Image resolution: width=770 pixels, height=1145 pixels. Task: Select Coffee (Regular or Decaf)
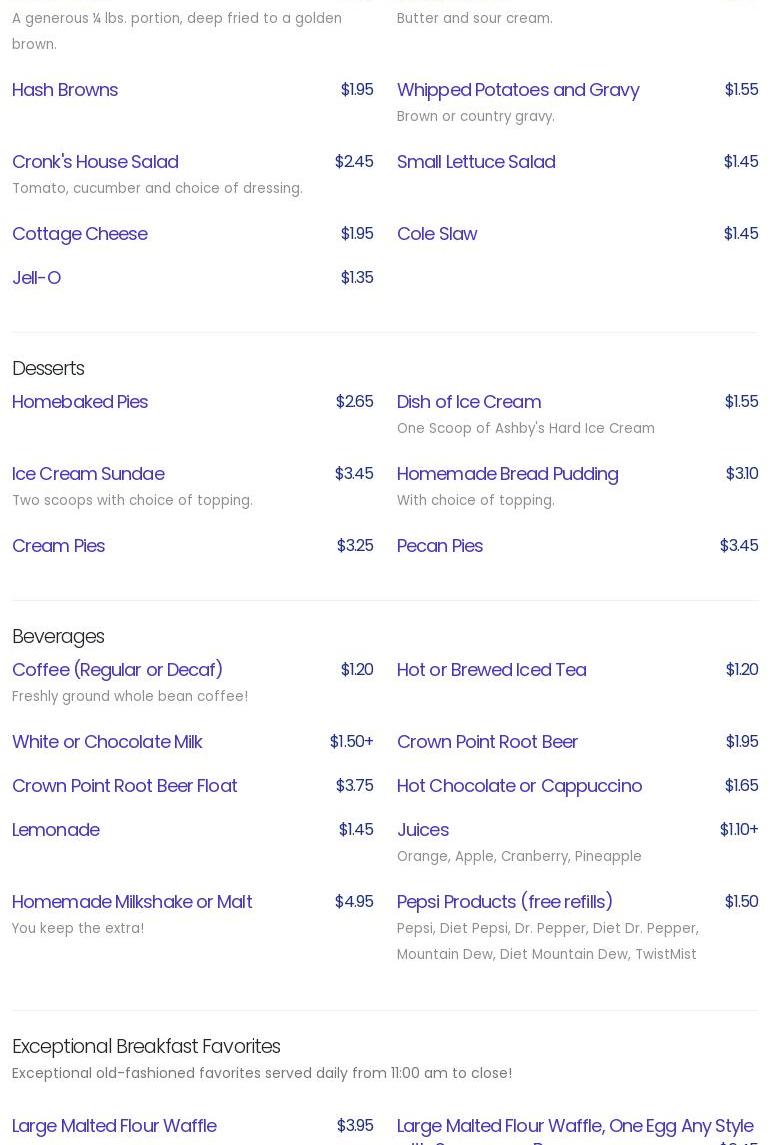[x=118, y=670]
